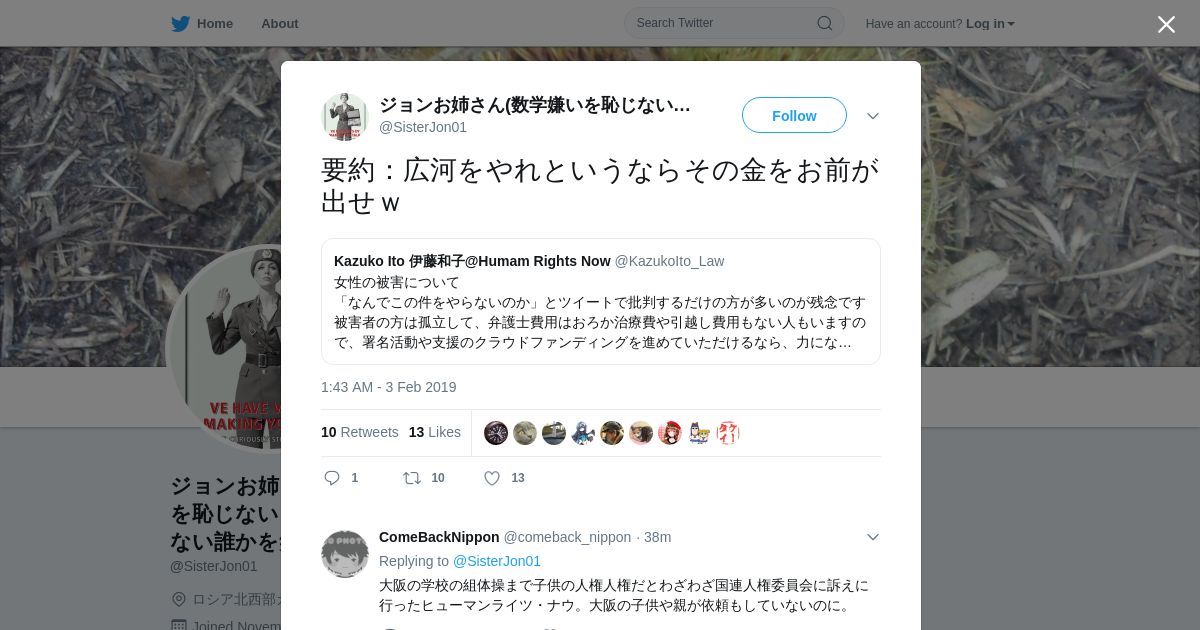Close the tweet overlay with X
This screenshot has width=1200, height=630.
click(x=1166, y=24)
